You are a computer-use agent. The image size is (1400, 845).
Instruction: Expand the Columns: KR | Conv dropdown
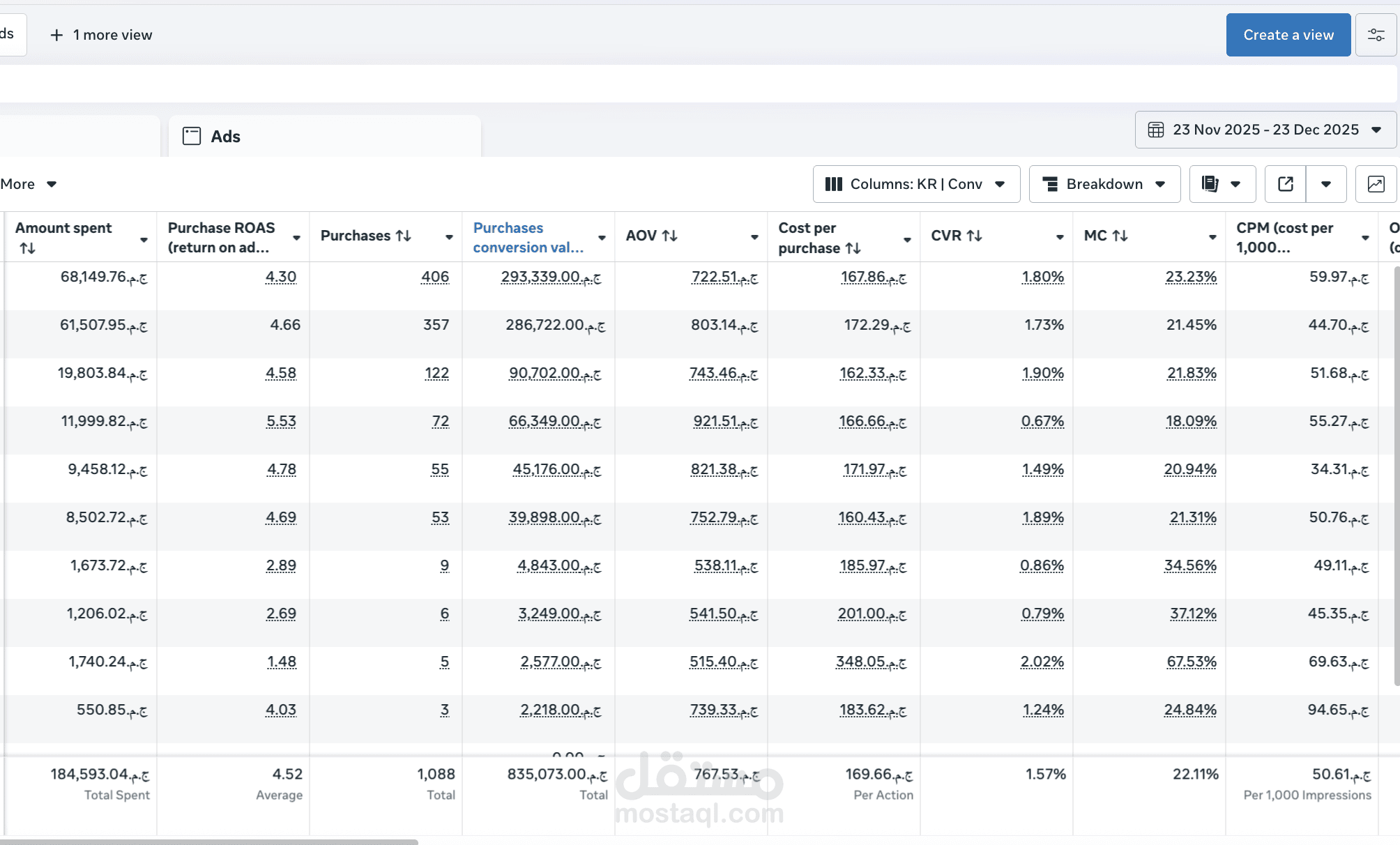(916, 184)
